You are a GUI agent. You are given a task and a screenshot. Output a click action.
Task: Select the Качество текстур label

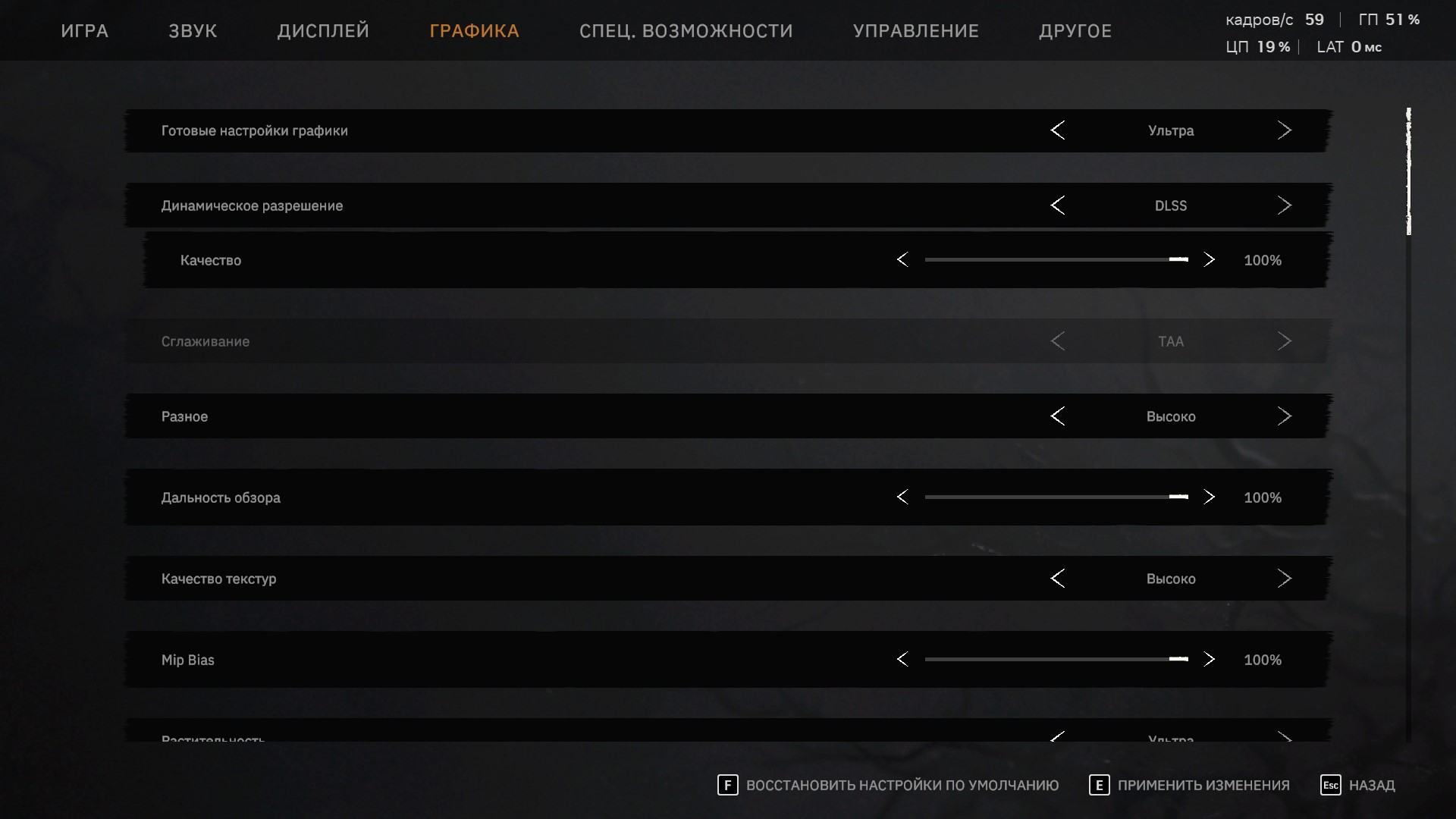218,579
